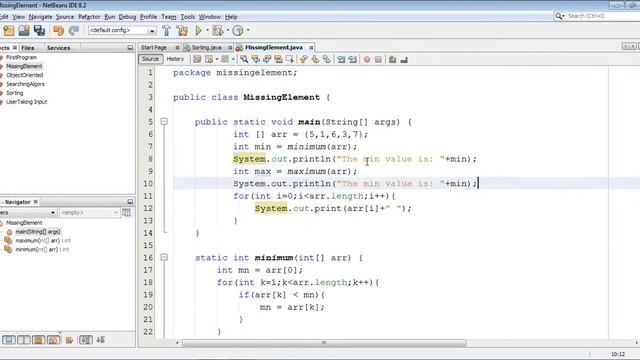Close the MissingElement.java tab
Image resolution: width=640 pixels, height=360 pixels.
point(311,48)
